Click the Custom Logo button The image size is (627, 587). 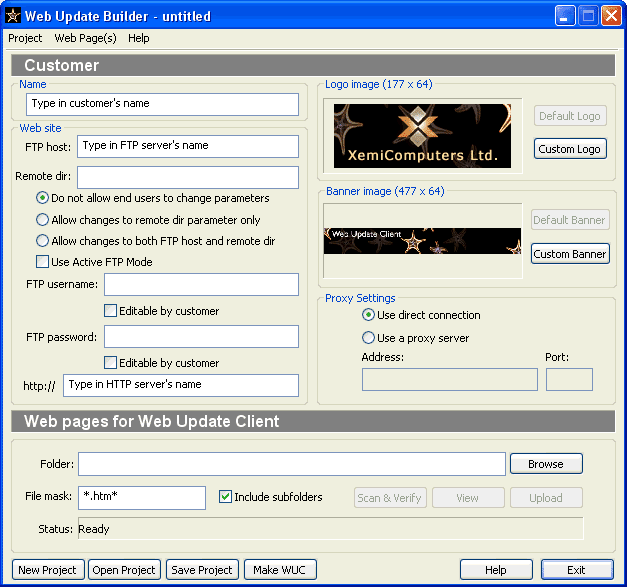(x=570, y=149)
